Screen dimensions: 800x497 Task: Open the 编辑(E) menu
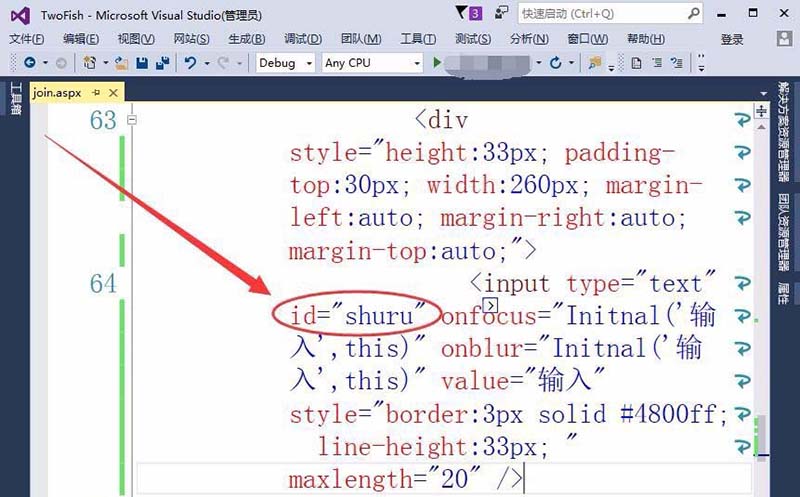[x=81, y=39]
